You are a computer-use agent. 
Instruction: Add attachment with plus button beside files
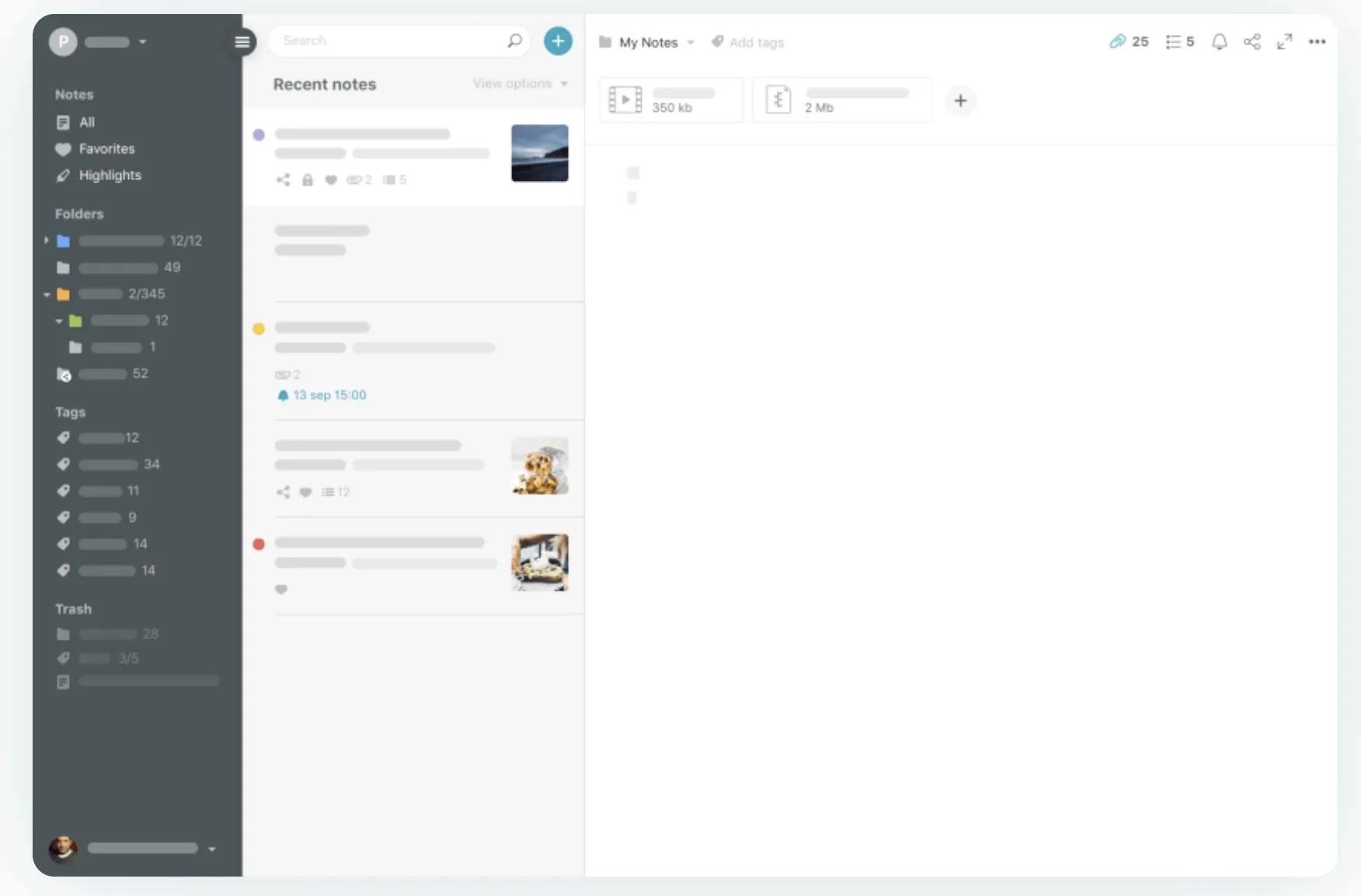pos(960,101)
